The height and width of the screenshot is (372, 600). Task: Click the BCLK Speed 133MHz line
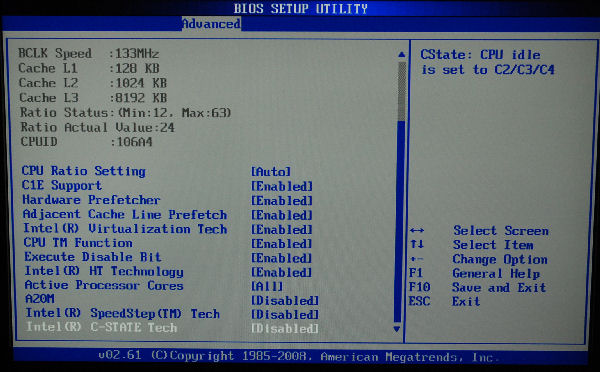coord(89,53)
